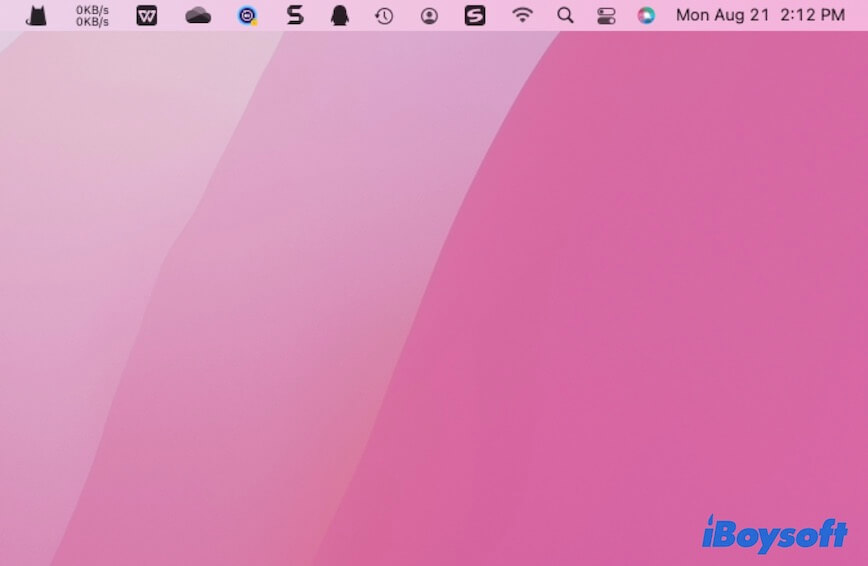Viewport: 868px width, 566px height.
Task: Click the iBoysoft watermark logo
Action: pos(774,535)
